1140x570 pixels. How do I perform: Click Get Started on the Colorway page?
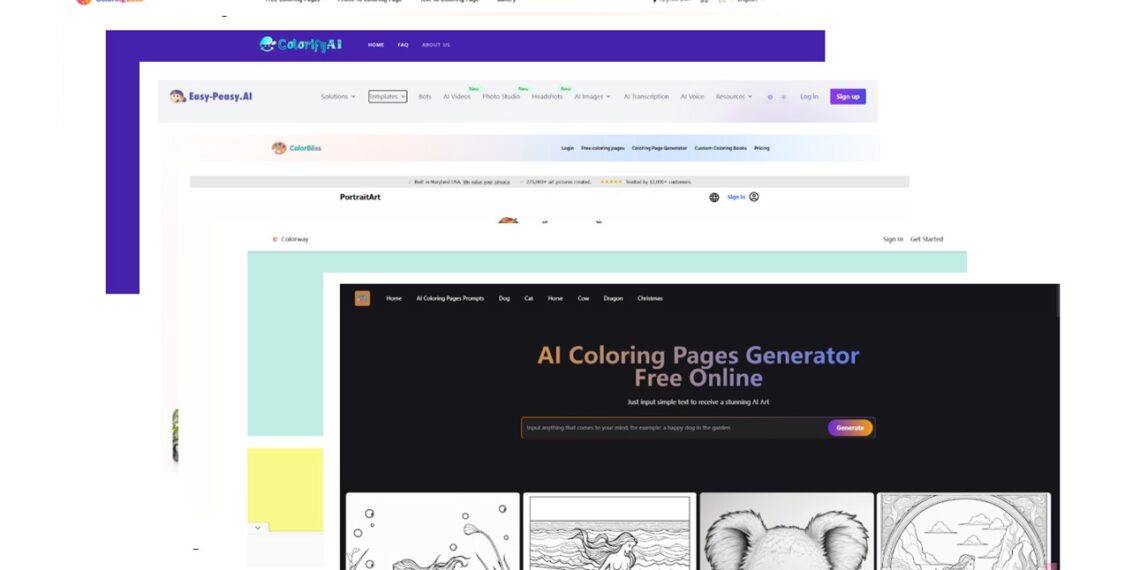click(x=926, y=239)
